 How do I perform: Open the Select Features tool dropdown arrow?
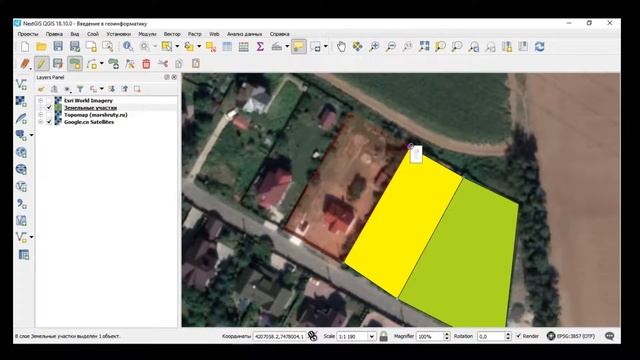(x=177, y=47)
